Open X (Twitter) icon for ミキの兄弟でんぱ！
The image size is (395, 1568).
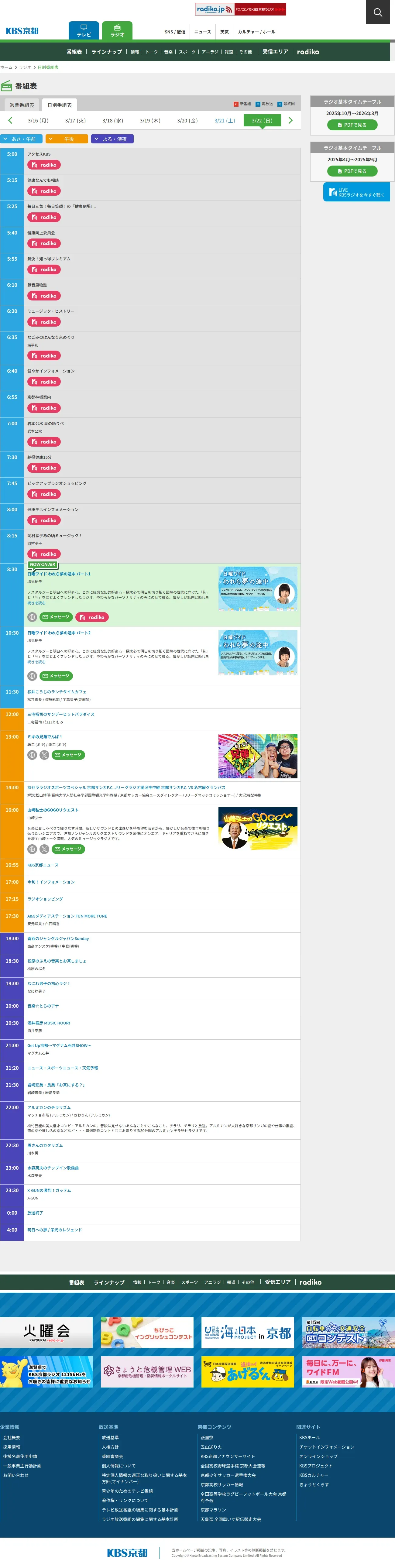click(x=44, y=755)
